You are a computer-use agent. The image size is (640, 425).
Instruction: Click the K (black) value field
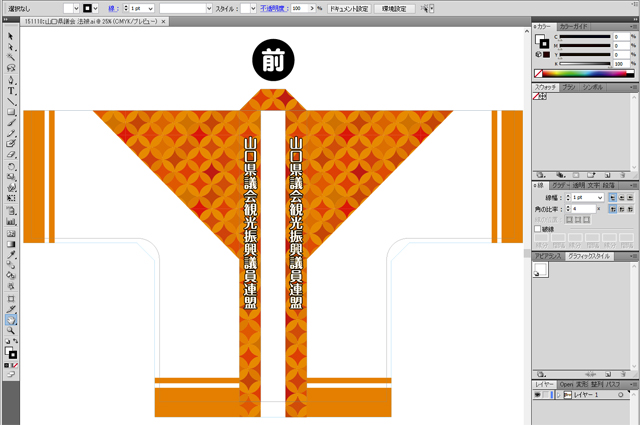coord(622,64)
